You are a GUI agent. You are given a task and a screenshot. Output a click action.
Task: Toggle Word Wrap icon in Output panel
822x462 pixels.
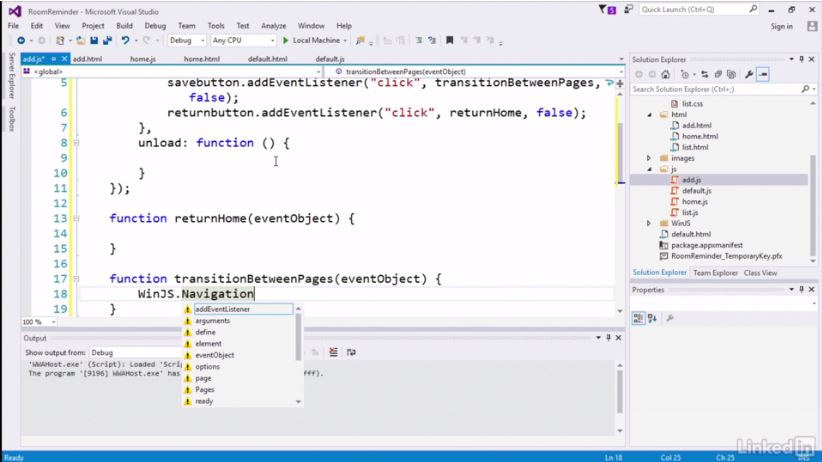351,352
